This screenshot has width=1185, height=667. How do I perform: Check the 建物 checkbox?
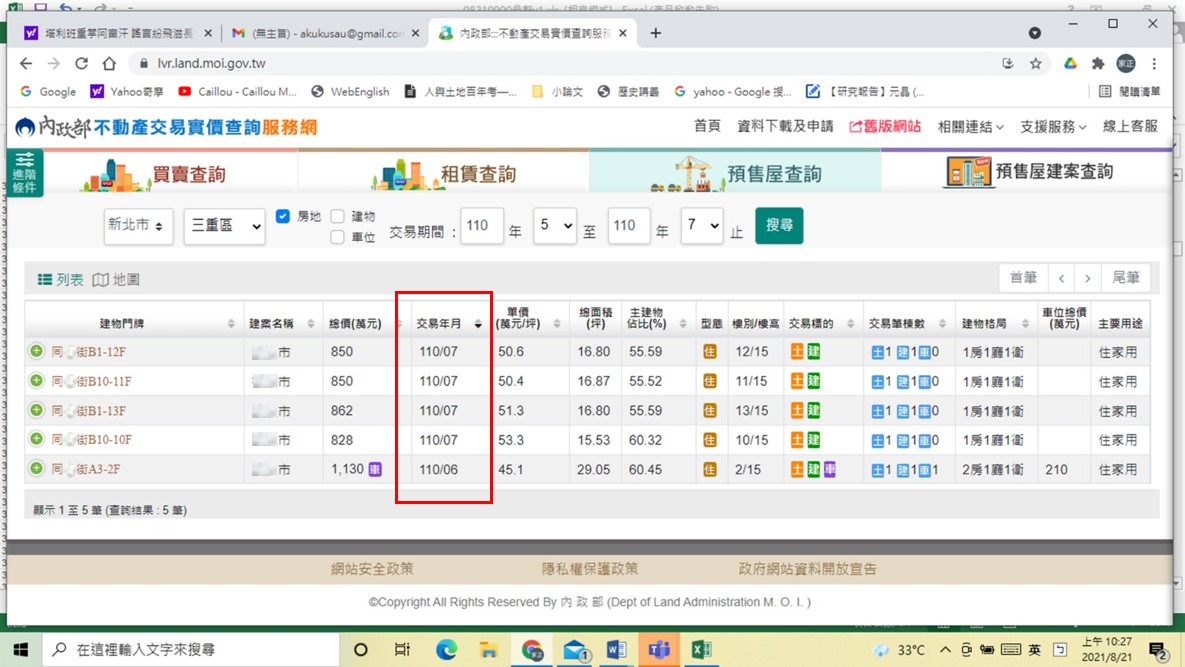[338, 216]
